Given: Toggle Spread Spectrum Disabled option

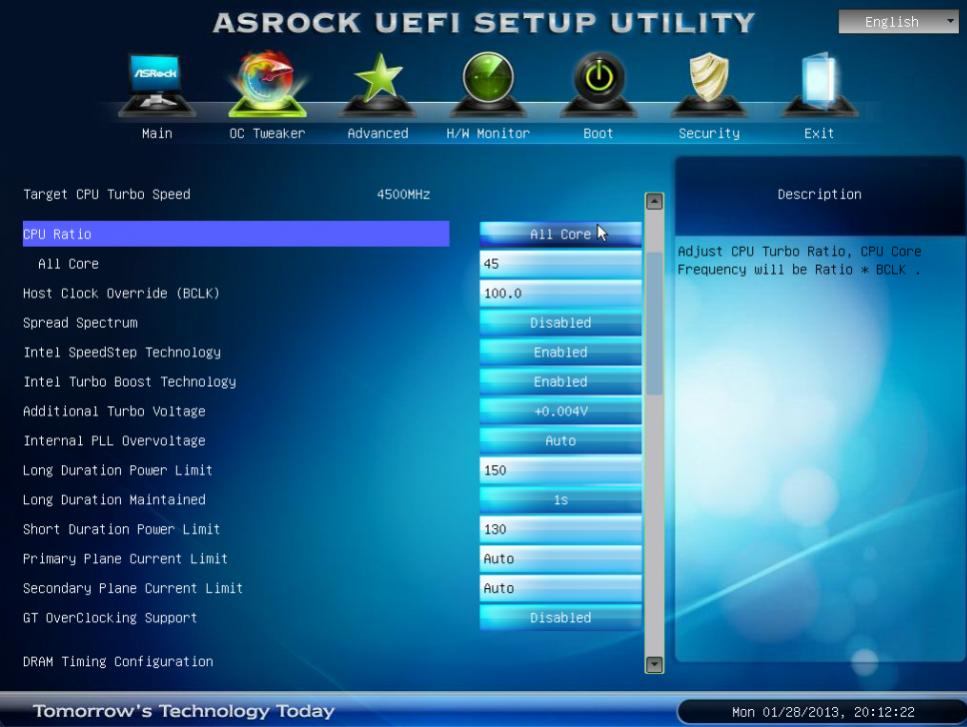Looking at the screenshot, I should point(561,323).
